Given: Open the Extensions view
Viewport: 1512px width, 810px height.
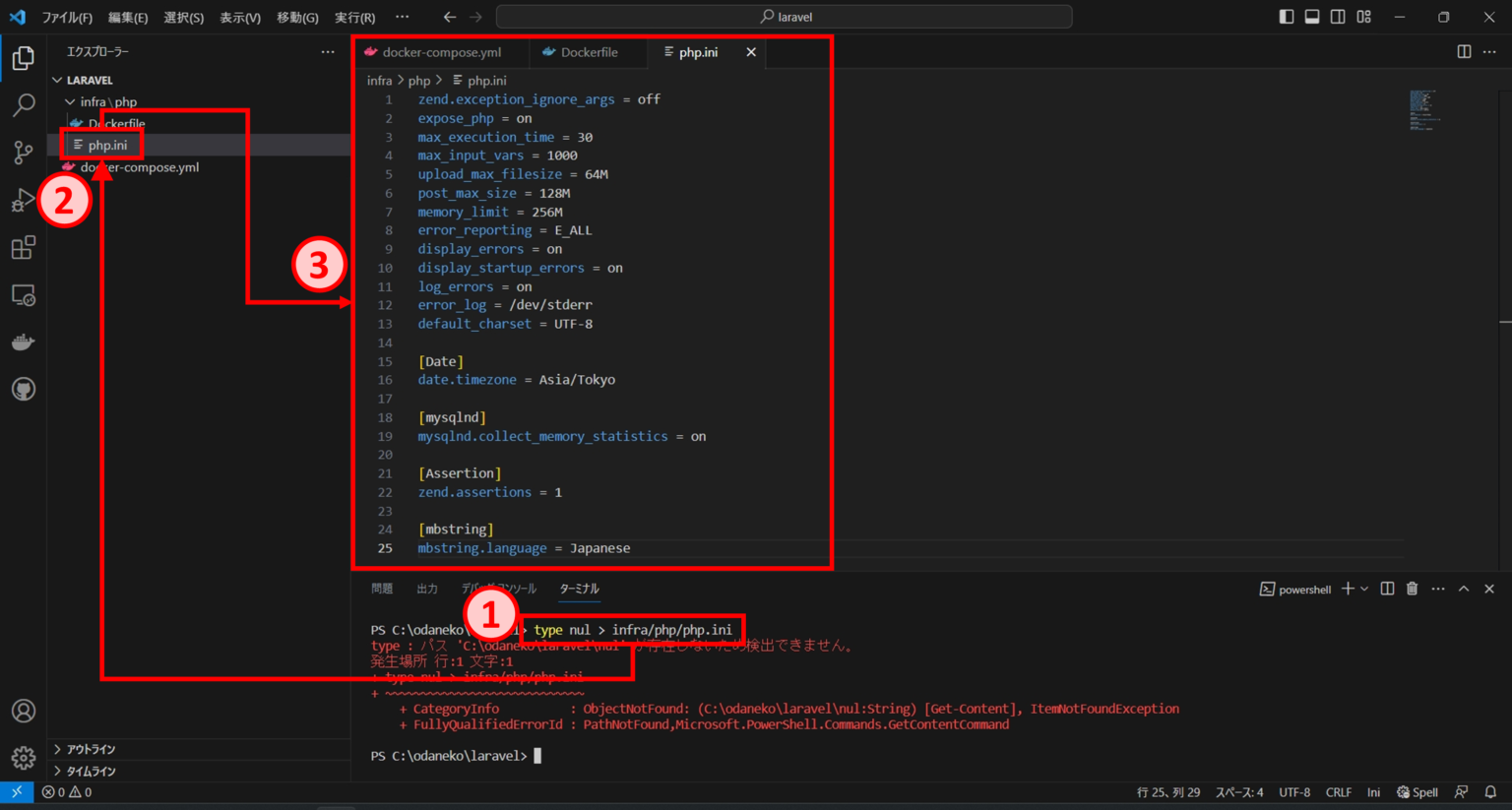Looking at the screenshot, I should pos(22,247).
